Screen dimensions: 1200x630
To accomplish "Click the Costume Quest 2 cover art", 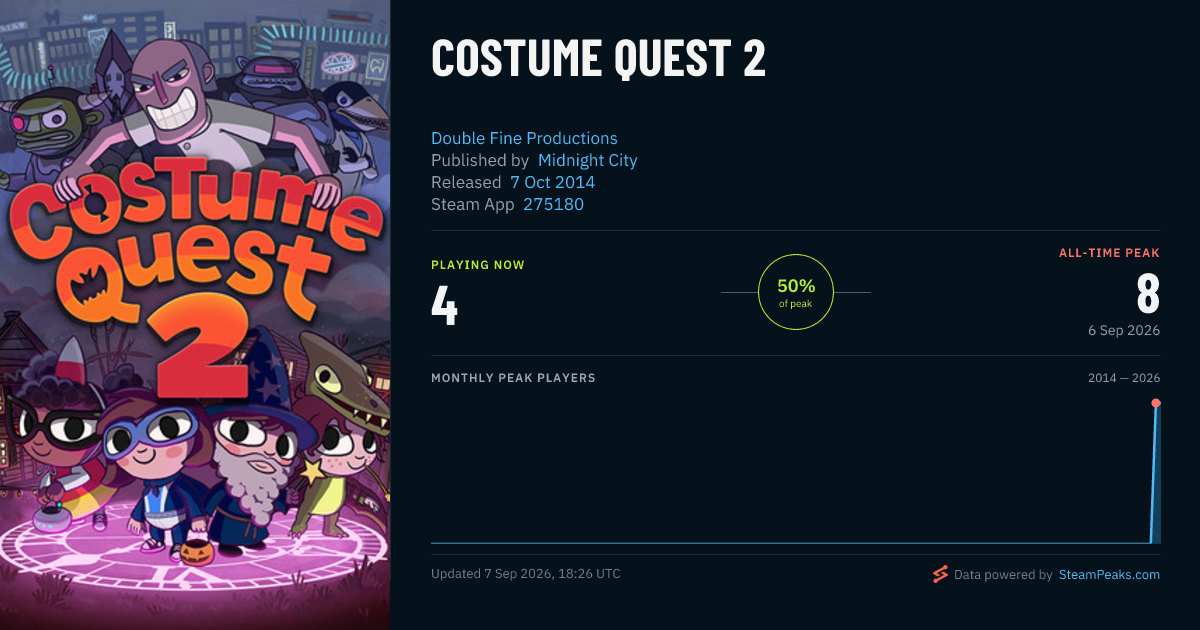I will [x=195, y=315].
